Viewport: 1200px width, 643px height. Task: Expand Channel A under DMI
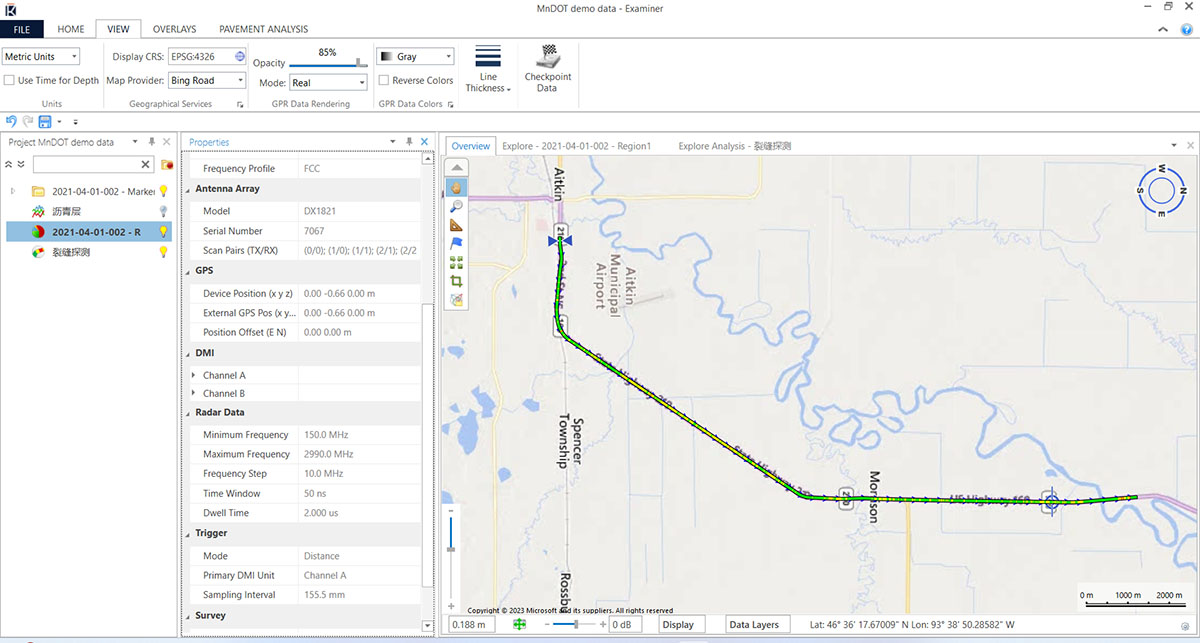193,375
